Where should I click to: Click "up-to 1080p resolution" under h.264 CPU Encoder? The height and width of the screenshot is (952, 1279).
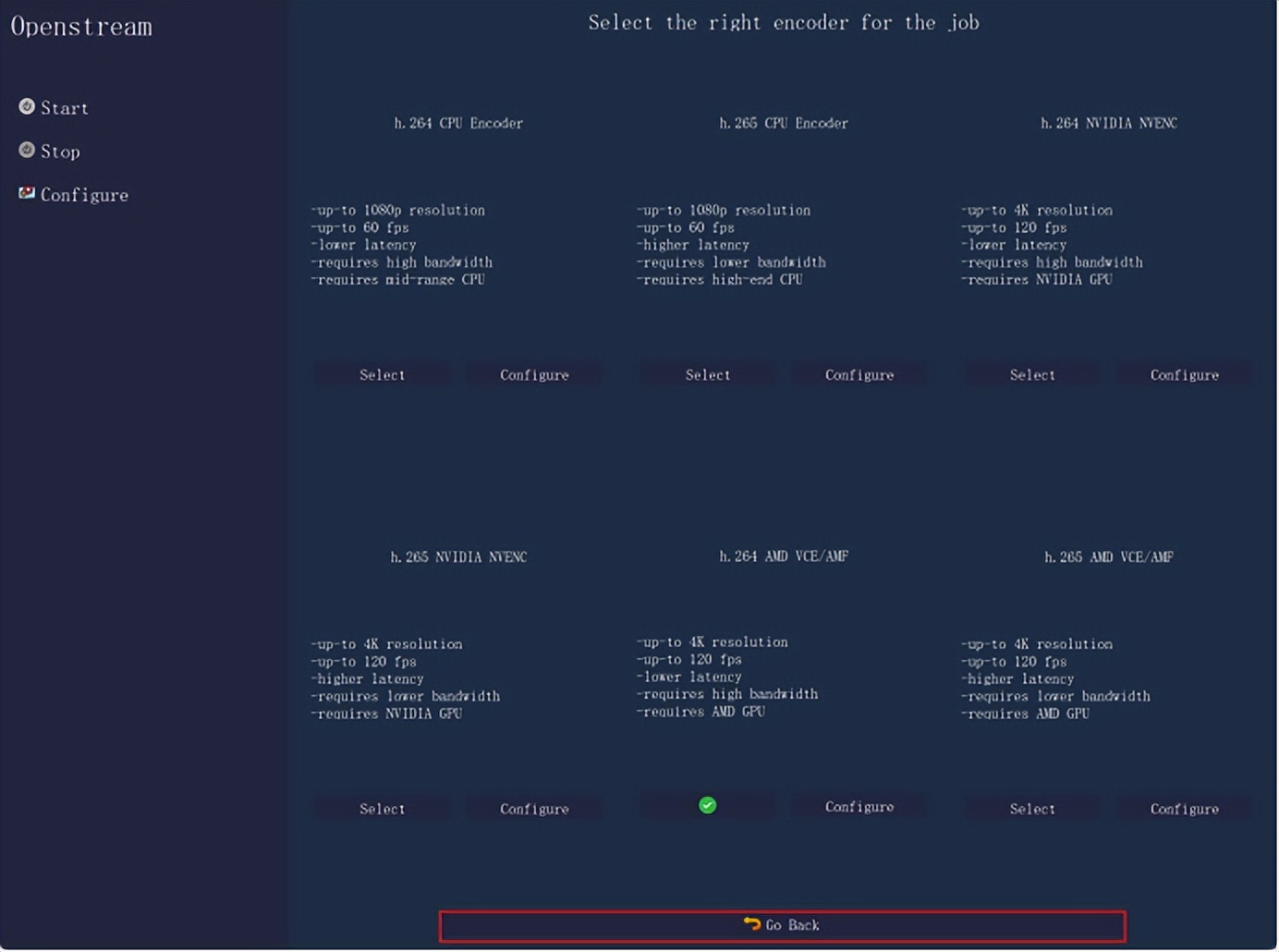tap(398, 210)
